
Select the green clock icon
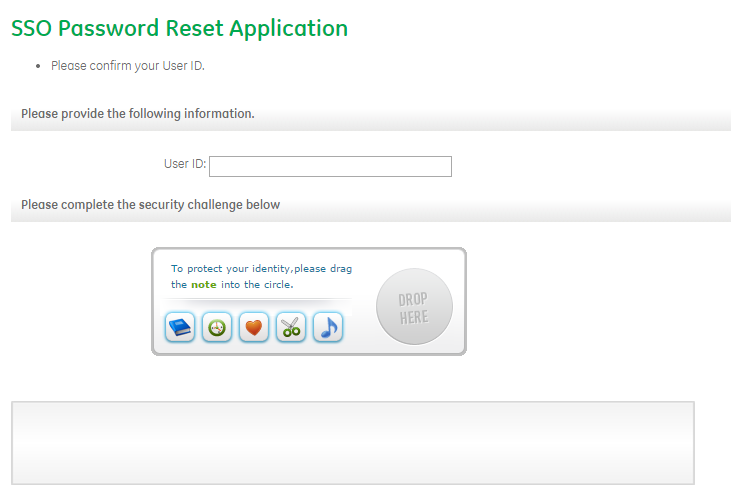coord(217,327)
